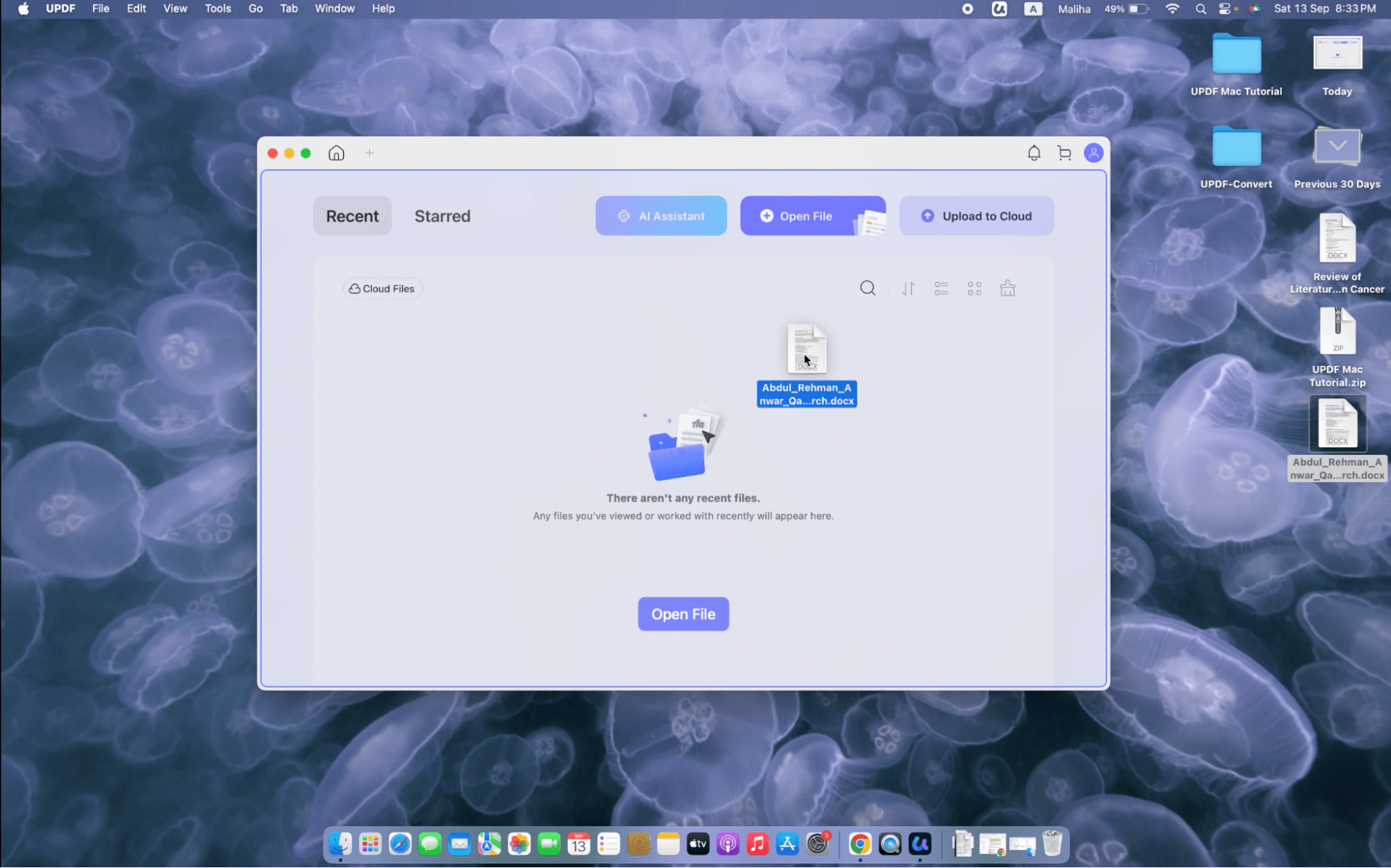Image resolution: width=1391 pixels, height=868 pixels.
Task: Search recent files with the magnifier icon
Action: pos(868,288)
